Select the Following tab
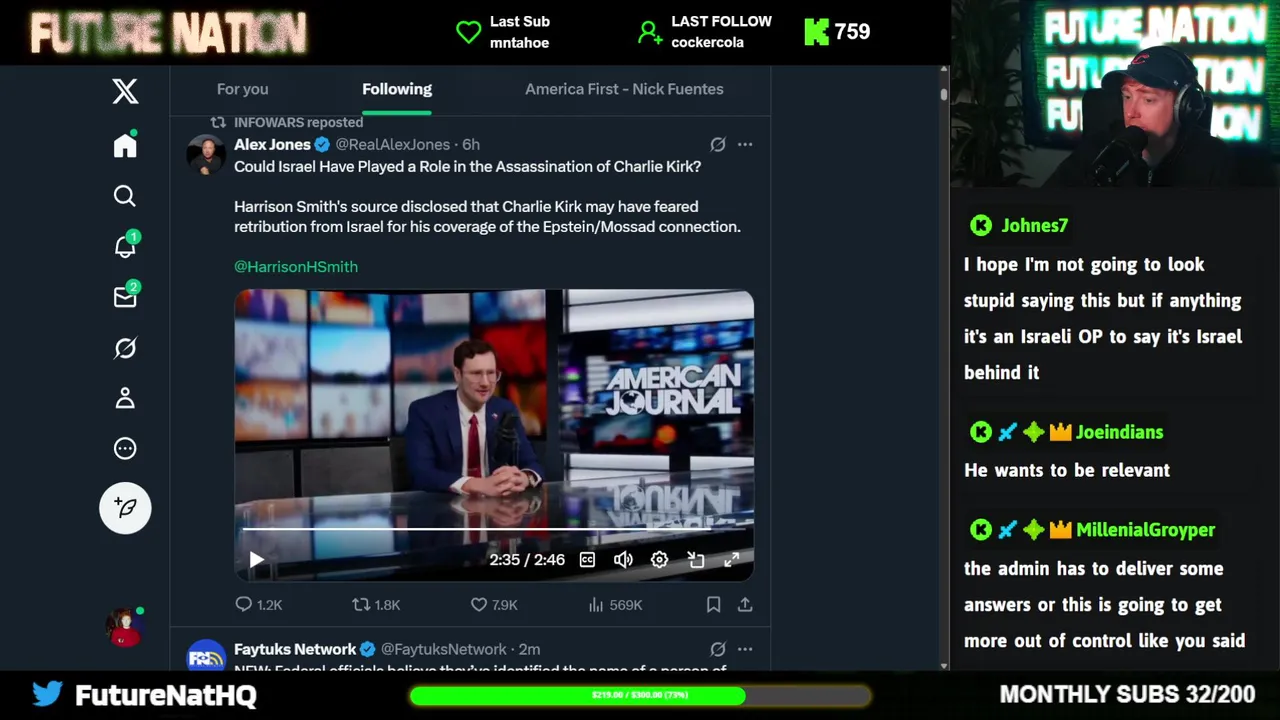1280x720 pixels. click(x=397, y=89)
